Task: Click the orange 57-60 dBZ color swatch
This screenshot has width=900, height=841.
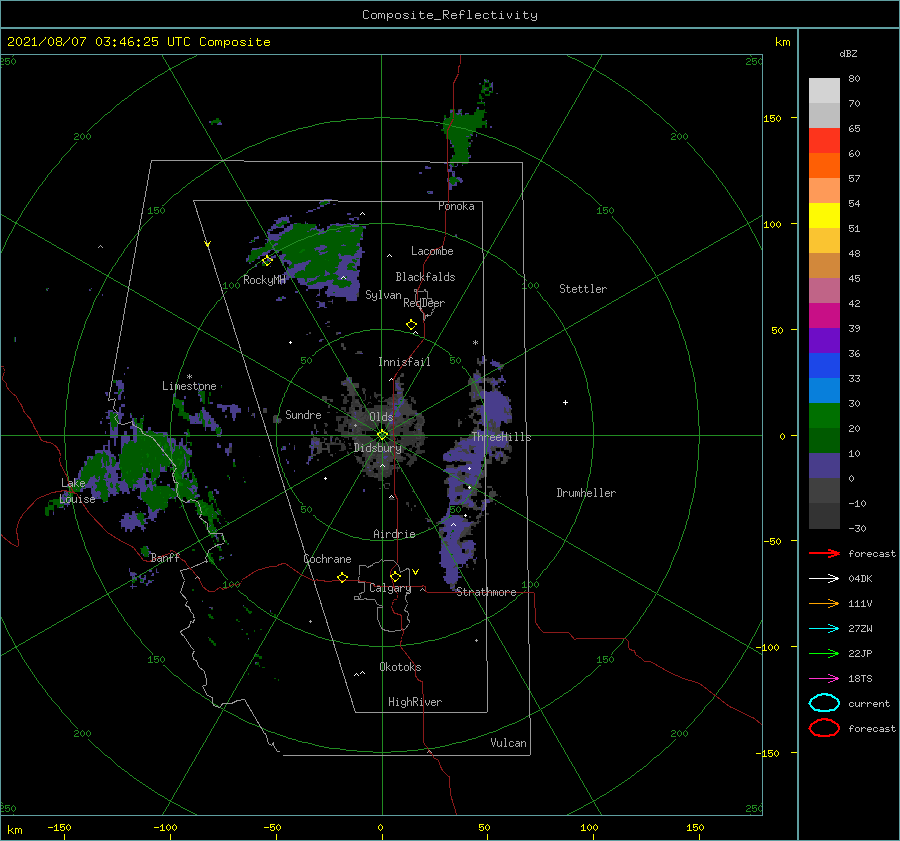Action: [x=824, y=166]
